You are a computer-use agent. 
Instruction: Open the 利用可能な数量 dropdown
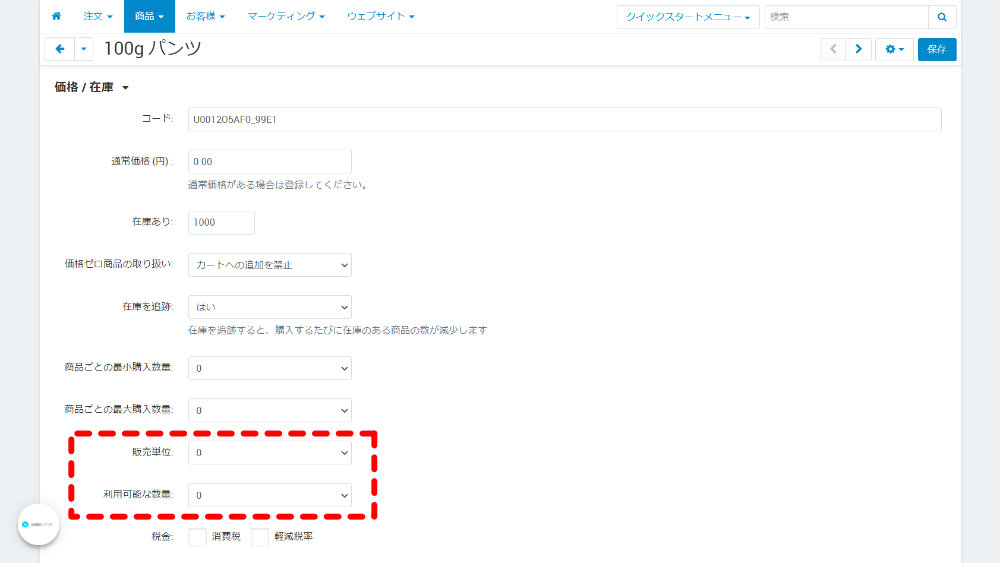270,495
